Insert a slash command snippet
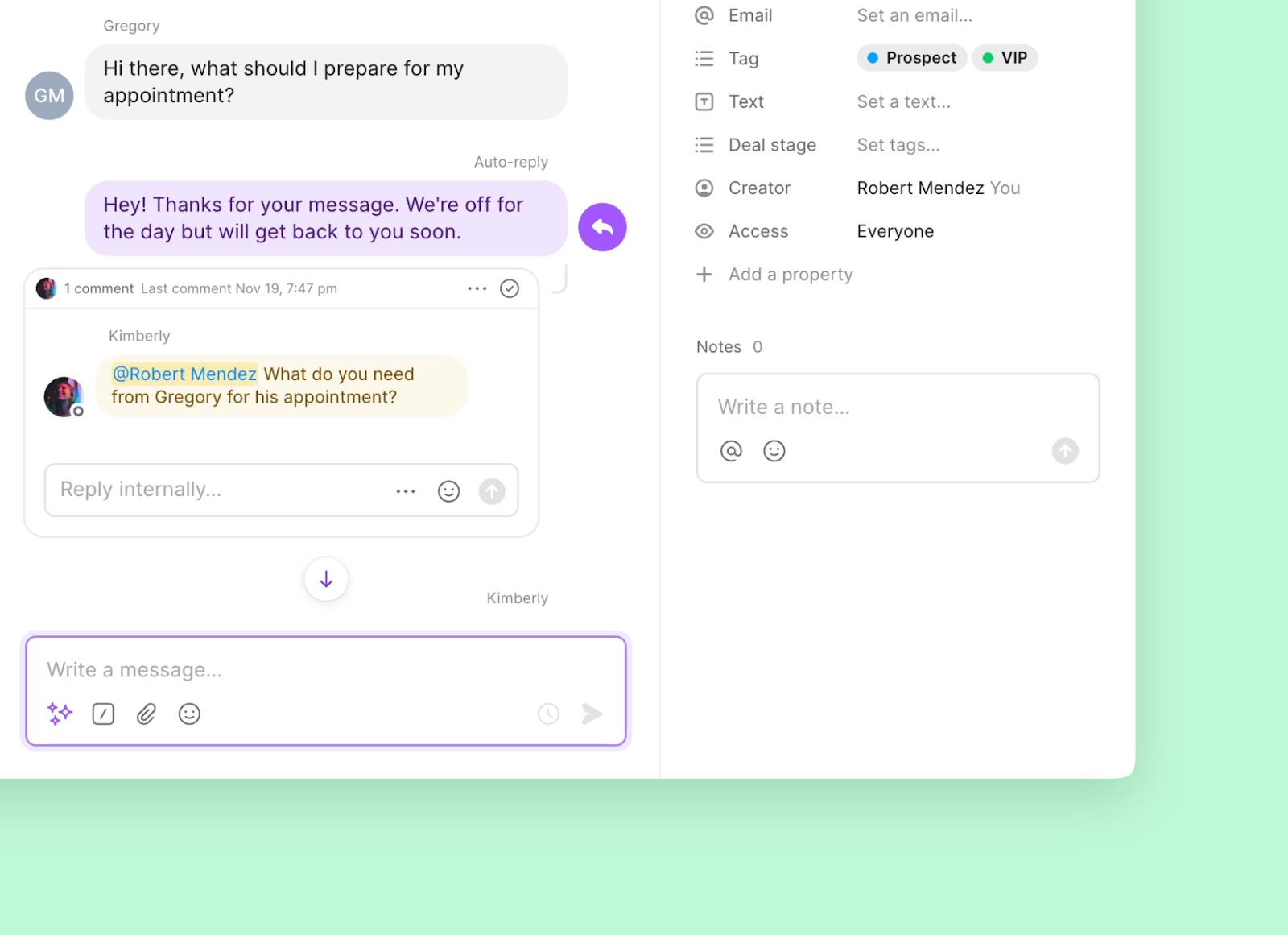The image size is (1288, 935). 103,714
